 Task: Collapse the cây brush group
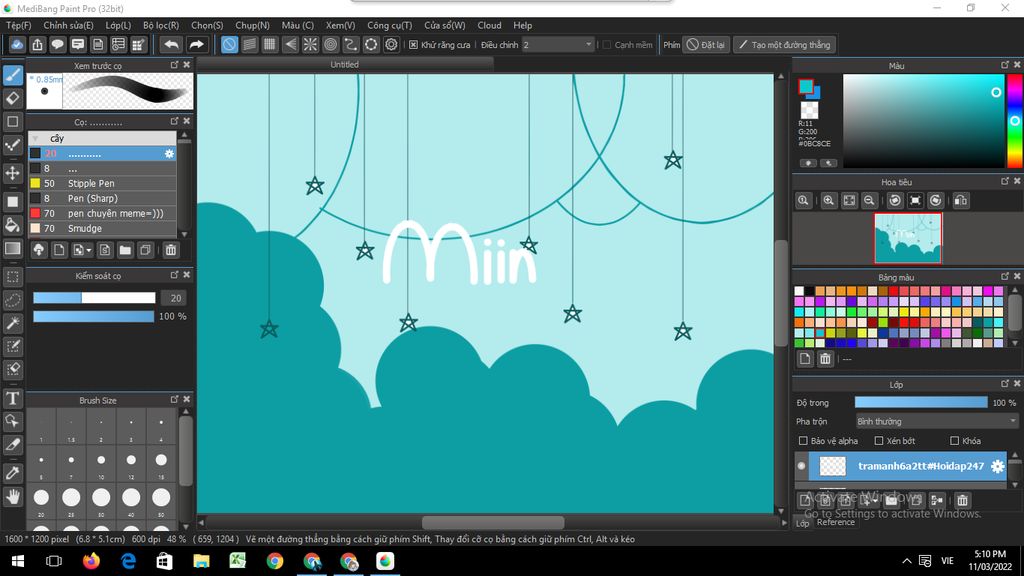[35, 138]
